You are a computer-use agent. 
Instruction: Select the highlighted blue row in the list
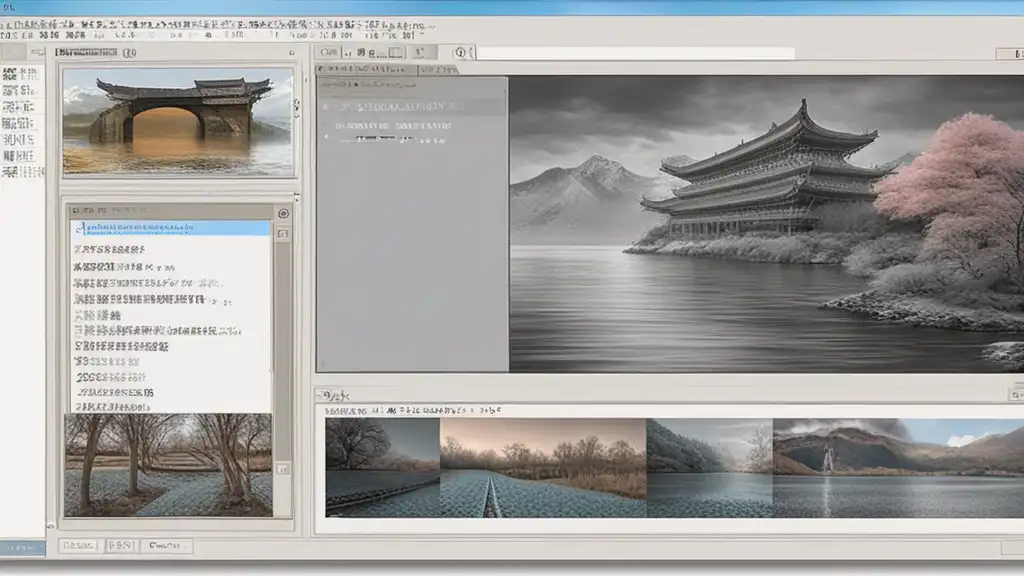point(170,228)
